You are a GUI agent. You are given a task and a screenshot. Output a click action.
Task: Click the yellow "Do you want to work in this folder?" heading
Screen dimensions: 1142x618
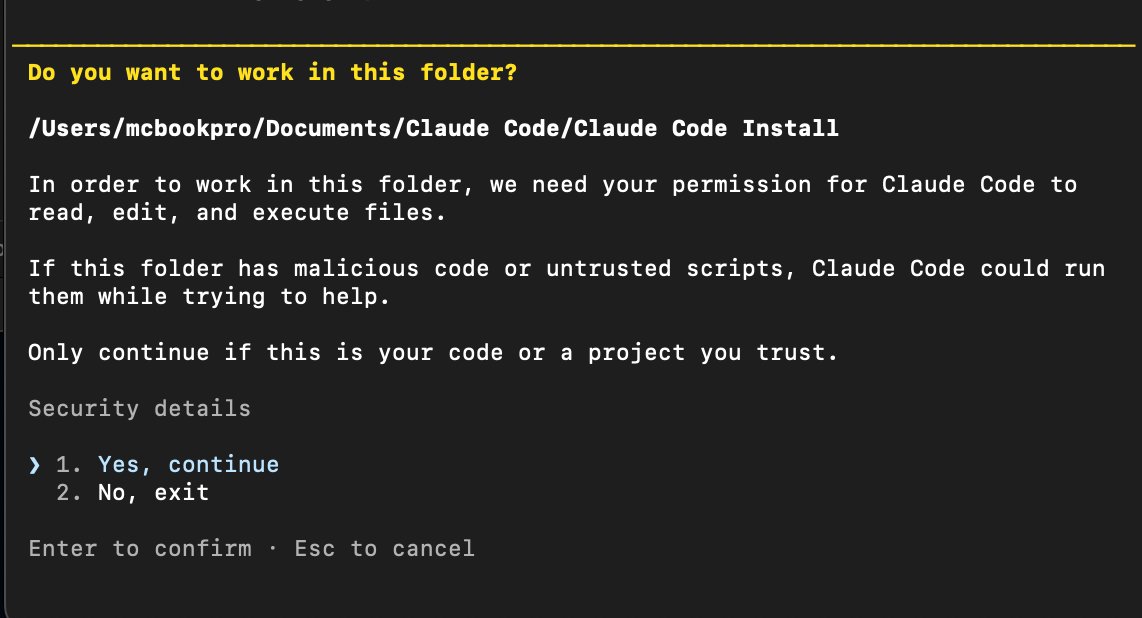pos(272,73)
